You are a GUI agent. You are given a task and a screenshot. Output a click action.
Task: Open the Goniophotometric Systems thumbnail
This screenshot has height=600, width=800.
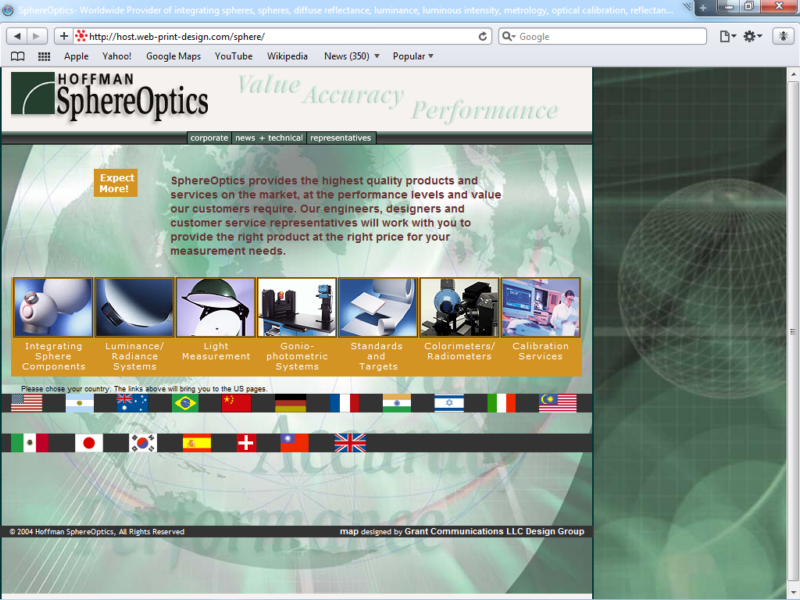(x=297, y=308)
